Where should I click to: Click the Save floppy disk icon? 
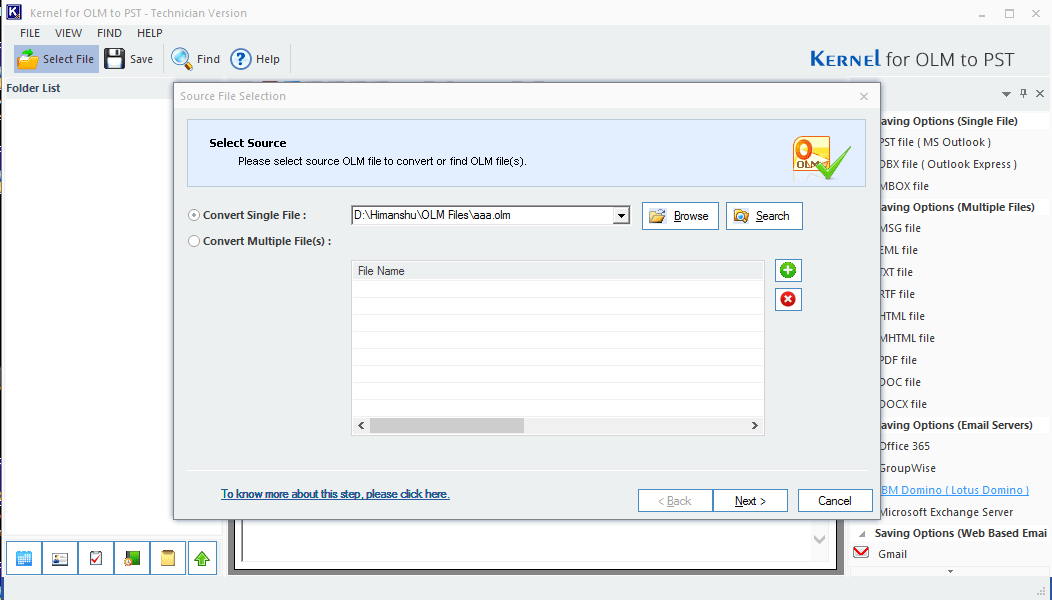coord(115,59)
